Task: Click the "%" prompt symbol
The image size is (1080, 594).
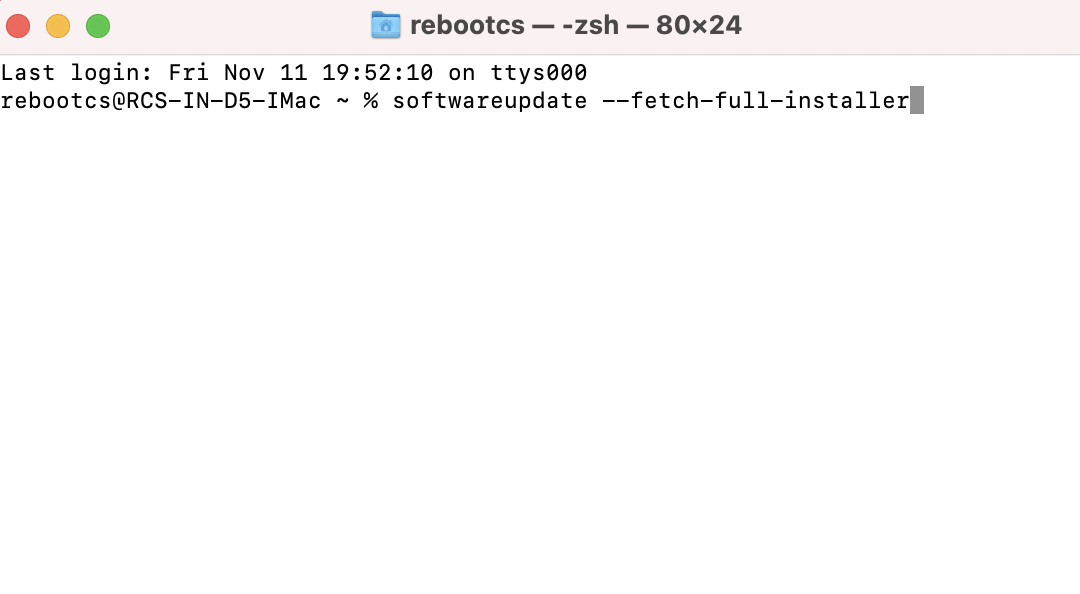Action: pyautogui.click(x=371, y=101)
